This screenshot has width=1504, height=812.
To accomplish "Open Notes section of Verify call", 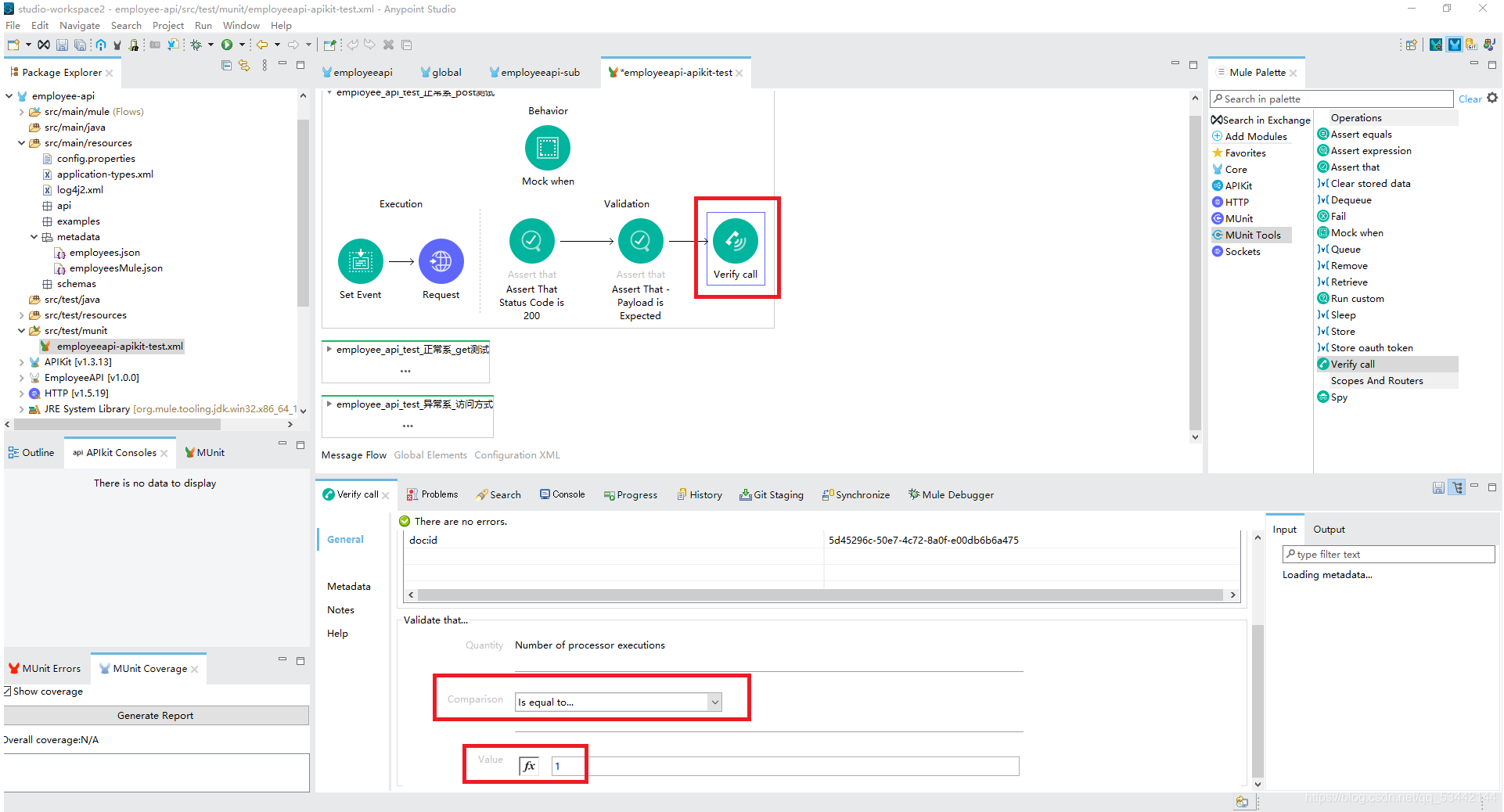I will tap(340, 609).
